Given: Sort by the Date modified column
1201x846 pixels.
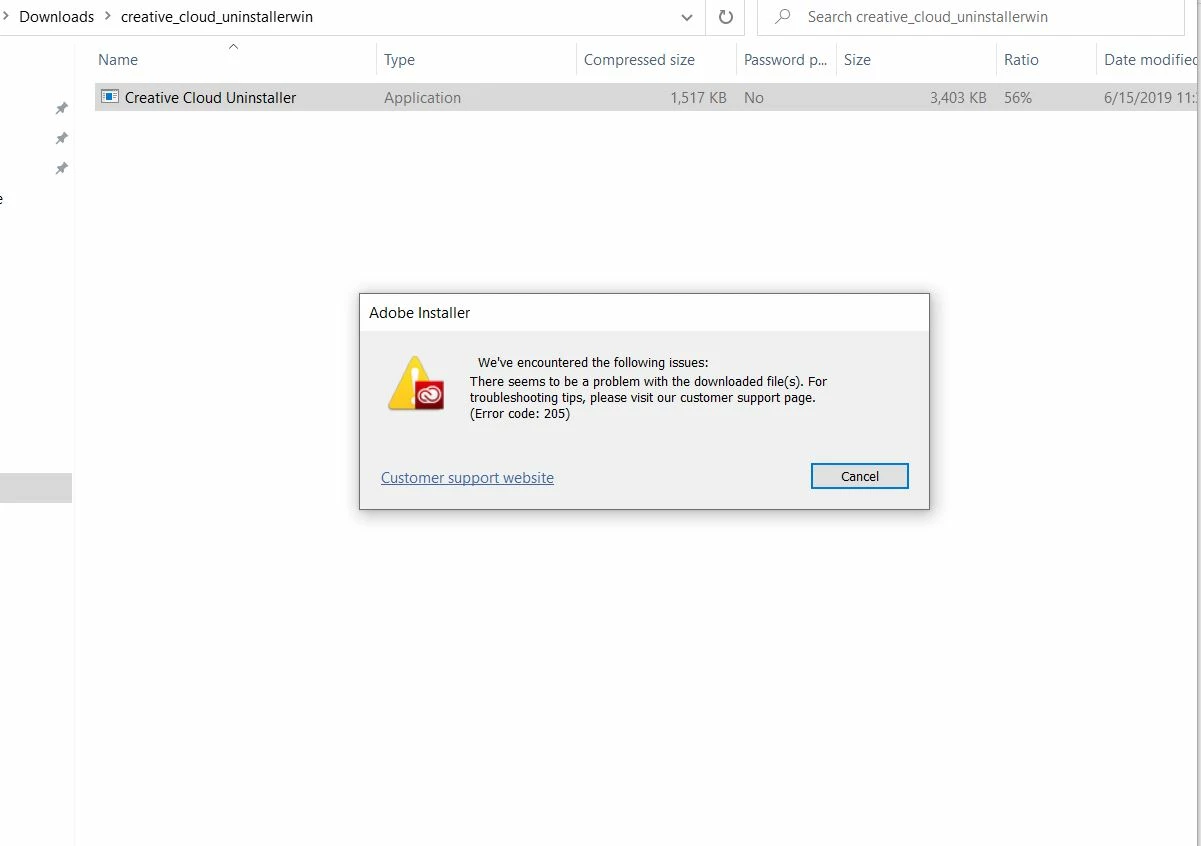Looking at the screenshot, I should tap(1150, 60).
